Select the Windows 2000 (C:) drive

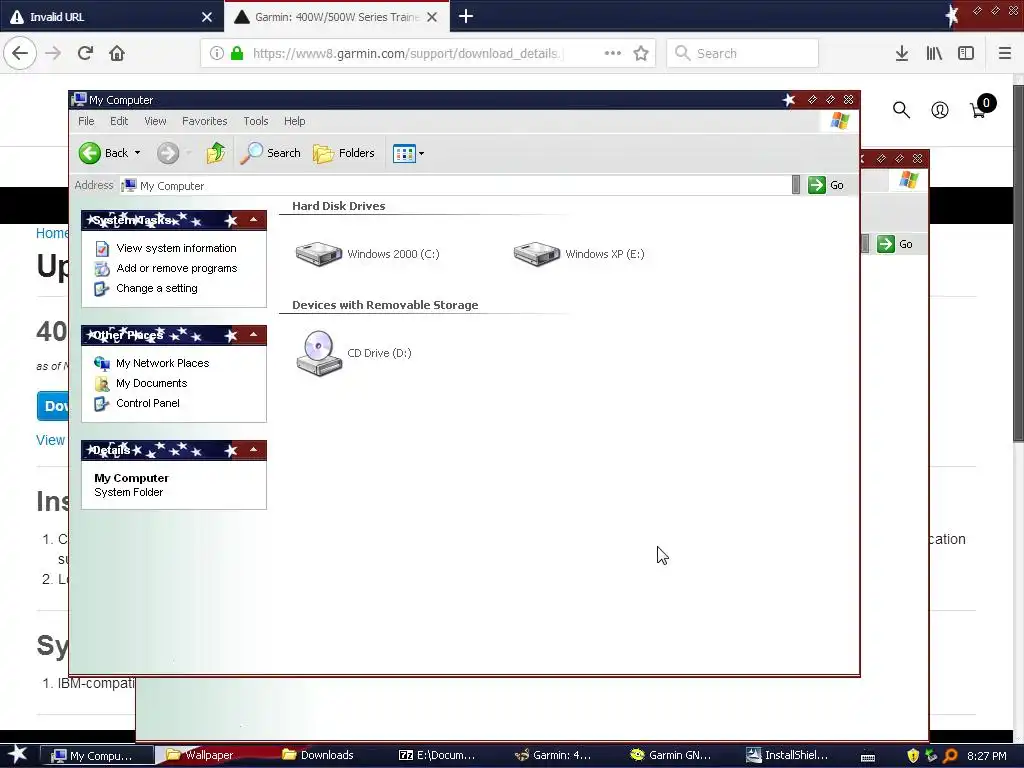pyautogui.click(x=367, y=254)
